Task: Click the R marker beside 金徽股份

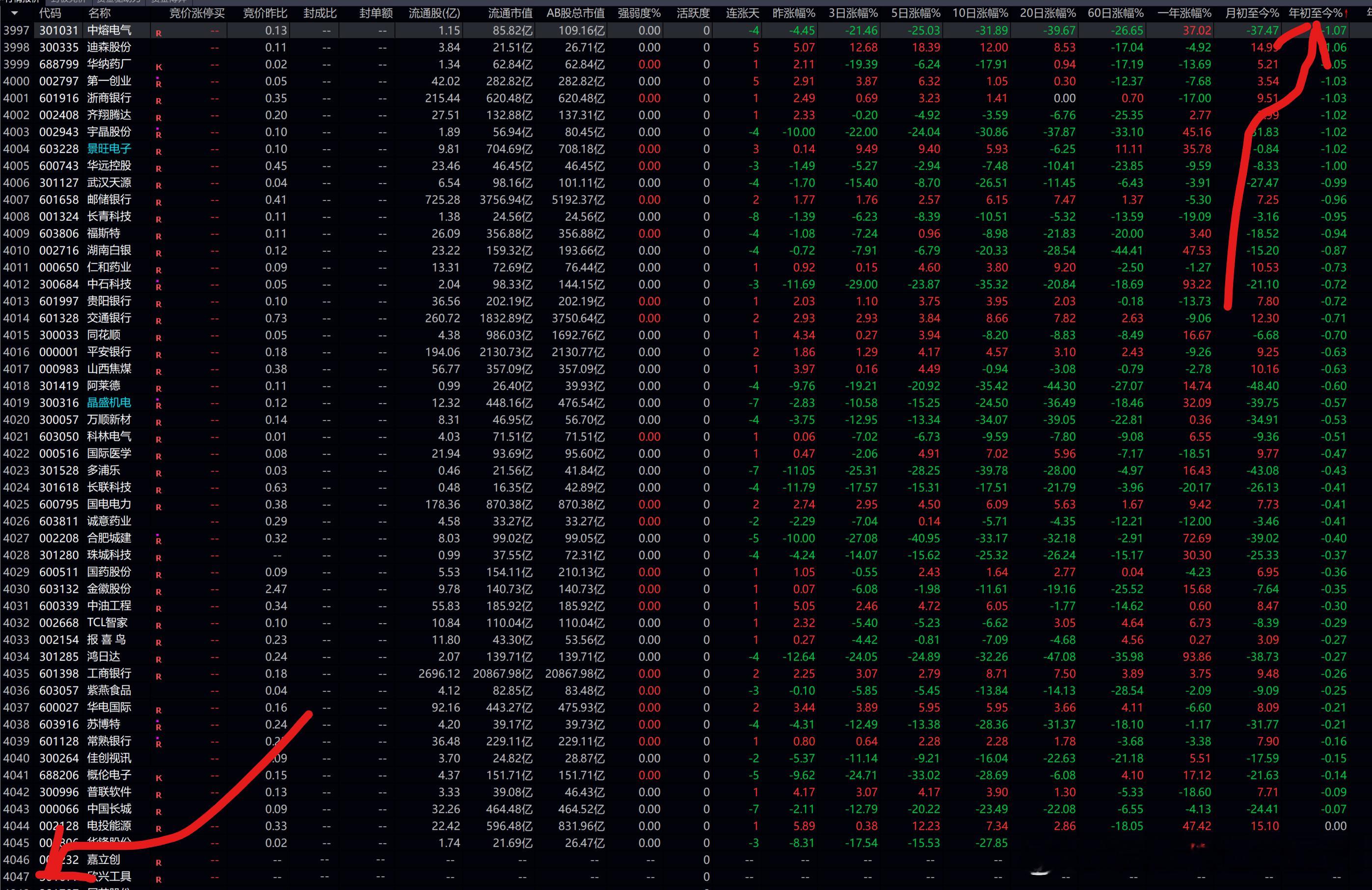Action: point(159,592)
